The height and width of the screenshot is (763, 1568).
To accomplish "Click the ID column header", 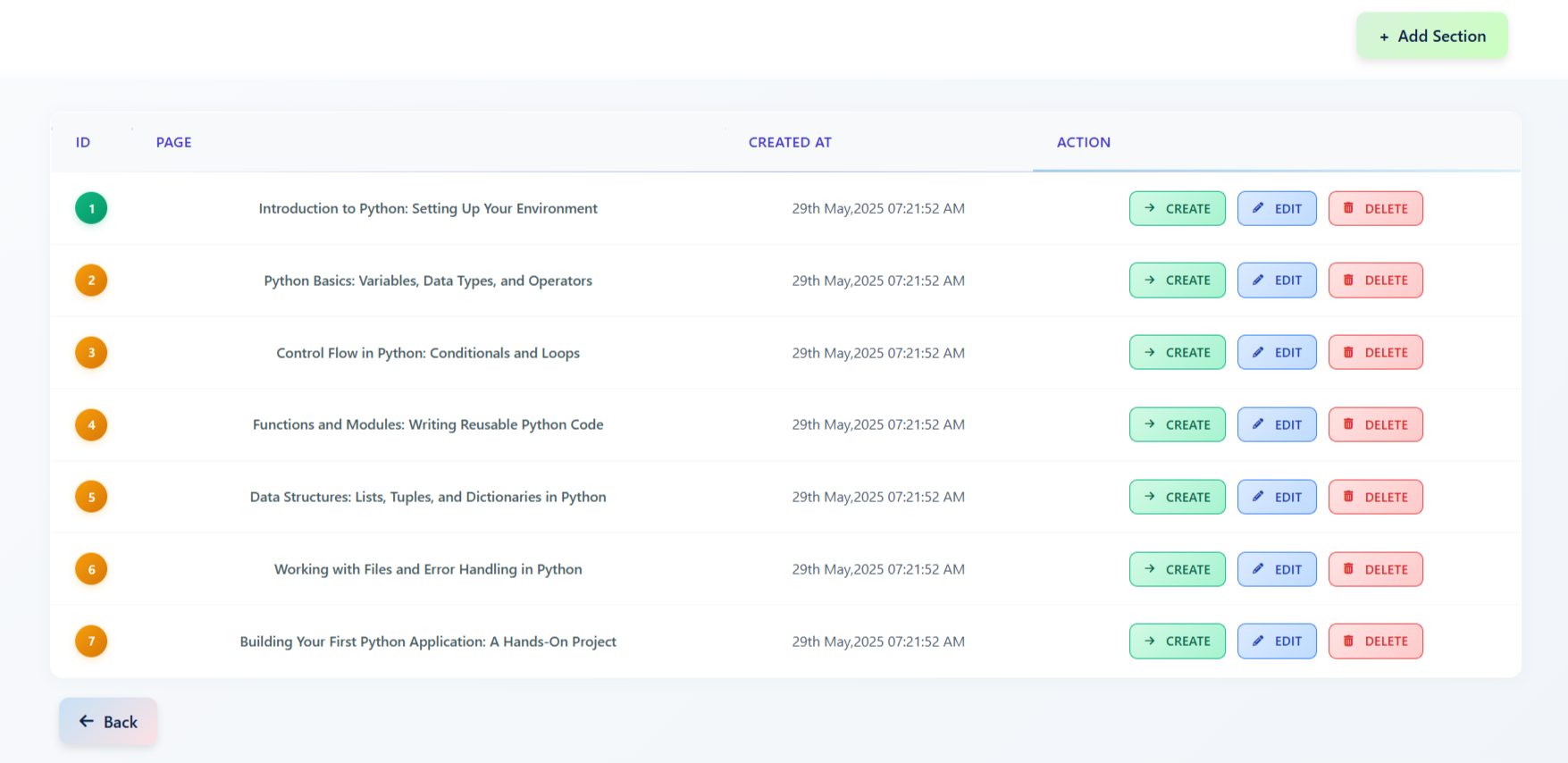I will click(x=83, y=142).
